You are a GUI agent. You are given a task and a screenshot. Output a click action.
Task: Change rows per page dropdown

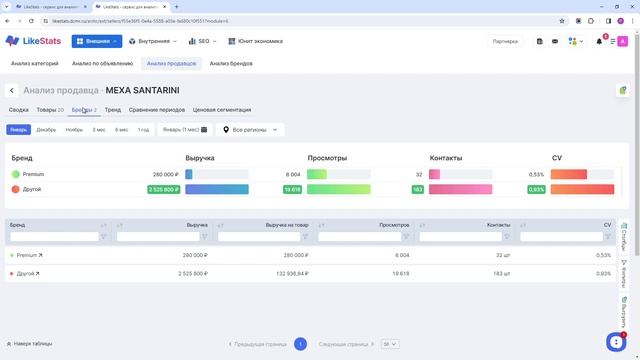(390, 344)
